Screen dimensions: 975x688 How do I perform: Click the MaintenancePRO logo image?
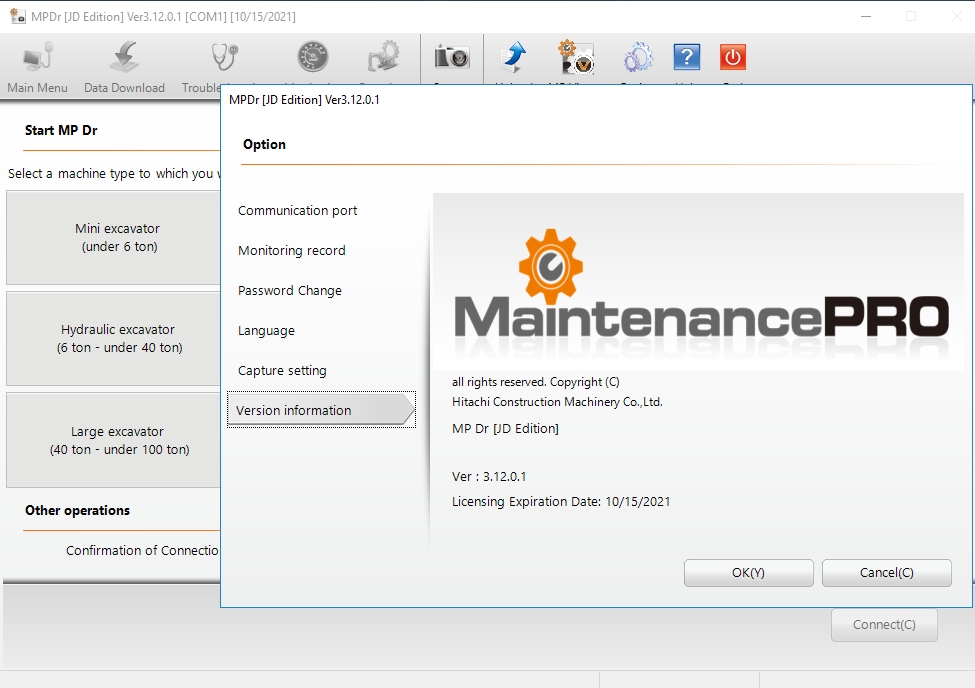[698, 283]
